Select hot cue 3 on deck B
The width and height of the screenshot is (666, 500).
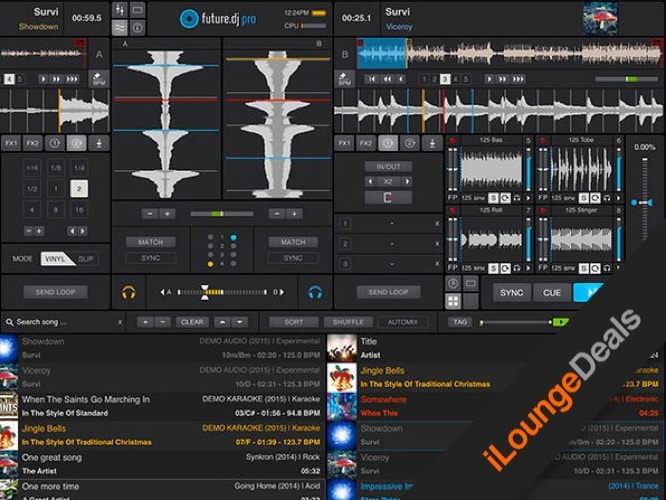(x=445, y=79)
